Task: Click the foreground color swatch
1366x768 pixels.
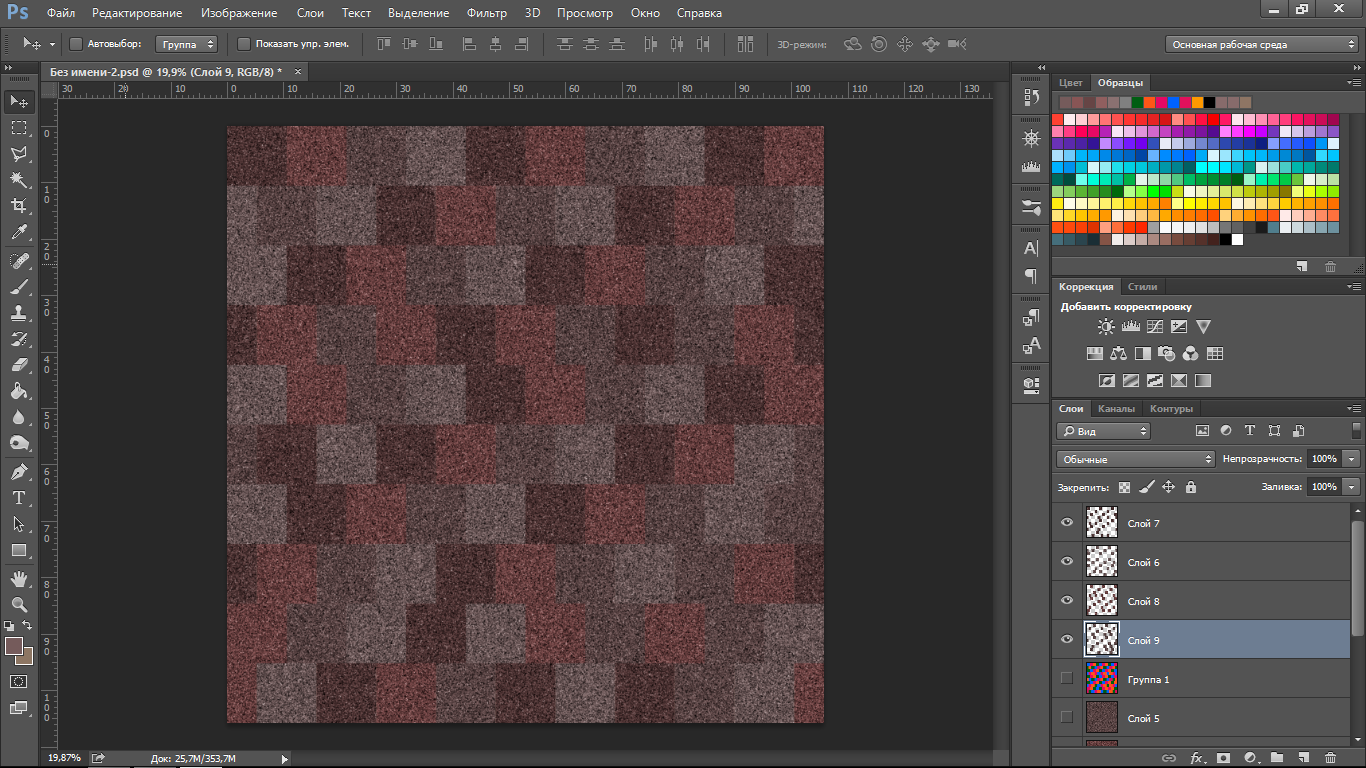Action: point(14,647)
